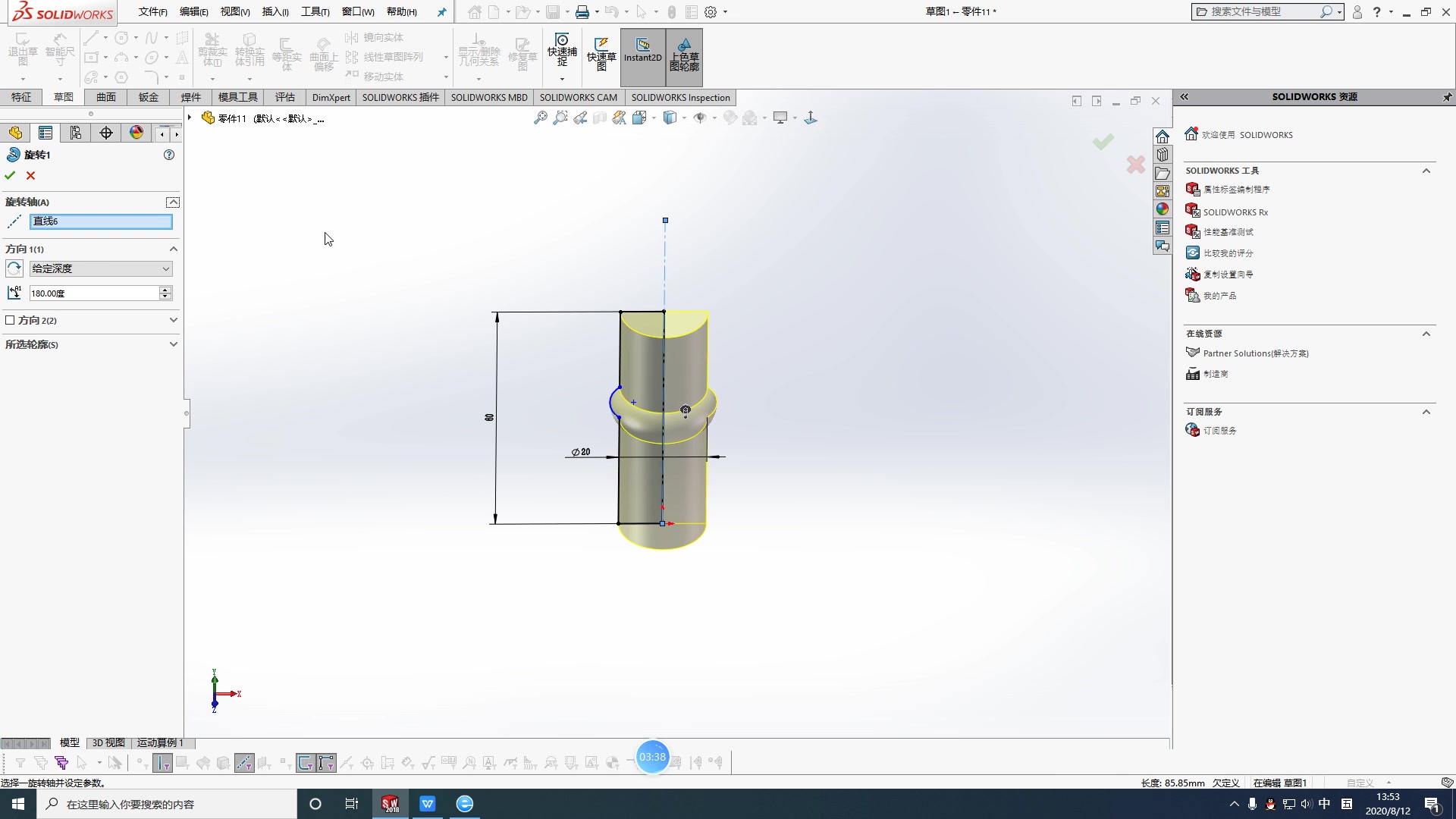Click the green checkmark to confirm Revolve

(10, 175)
